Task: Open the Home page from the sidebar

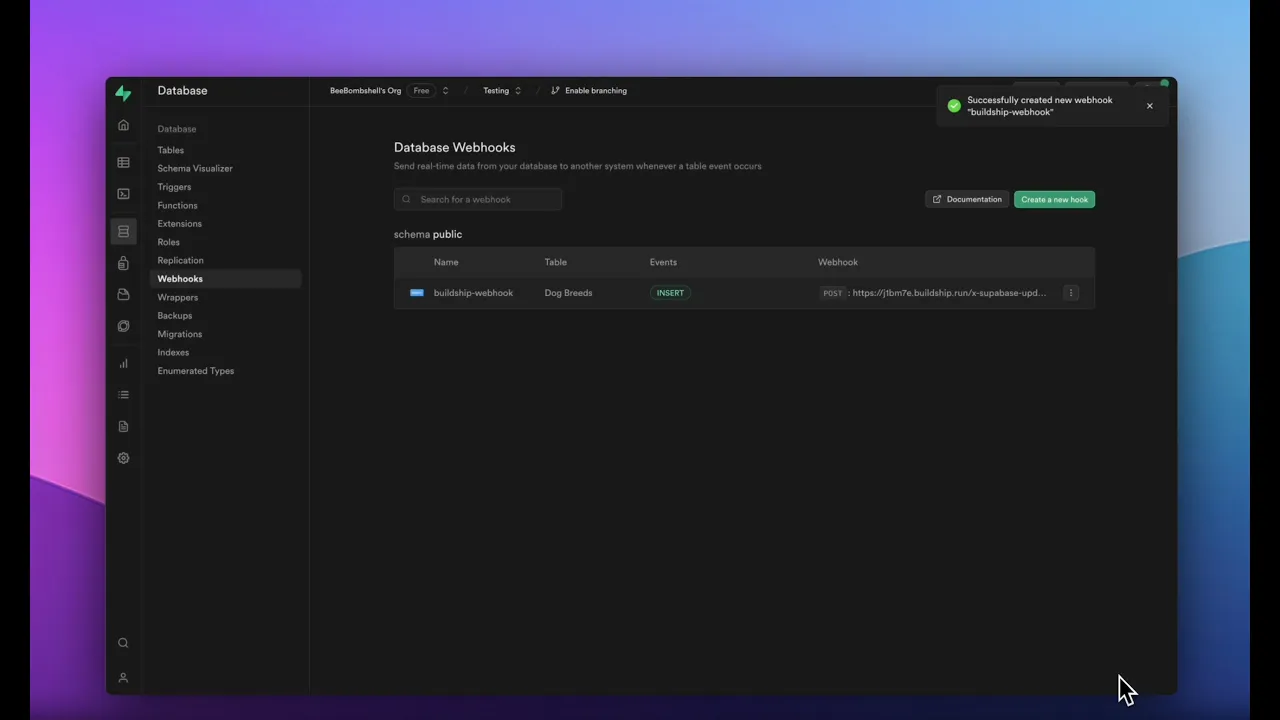Action: (x=123, y=125)
